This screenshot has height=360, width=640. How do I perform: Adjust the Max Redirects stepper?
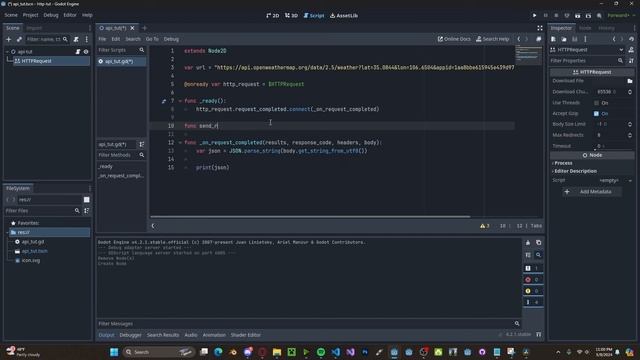(x=630, y=135)
